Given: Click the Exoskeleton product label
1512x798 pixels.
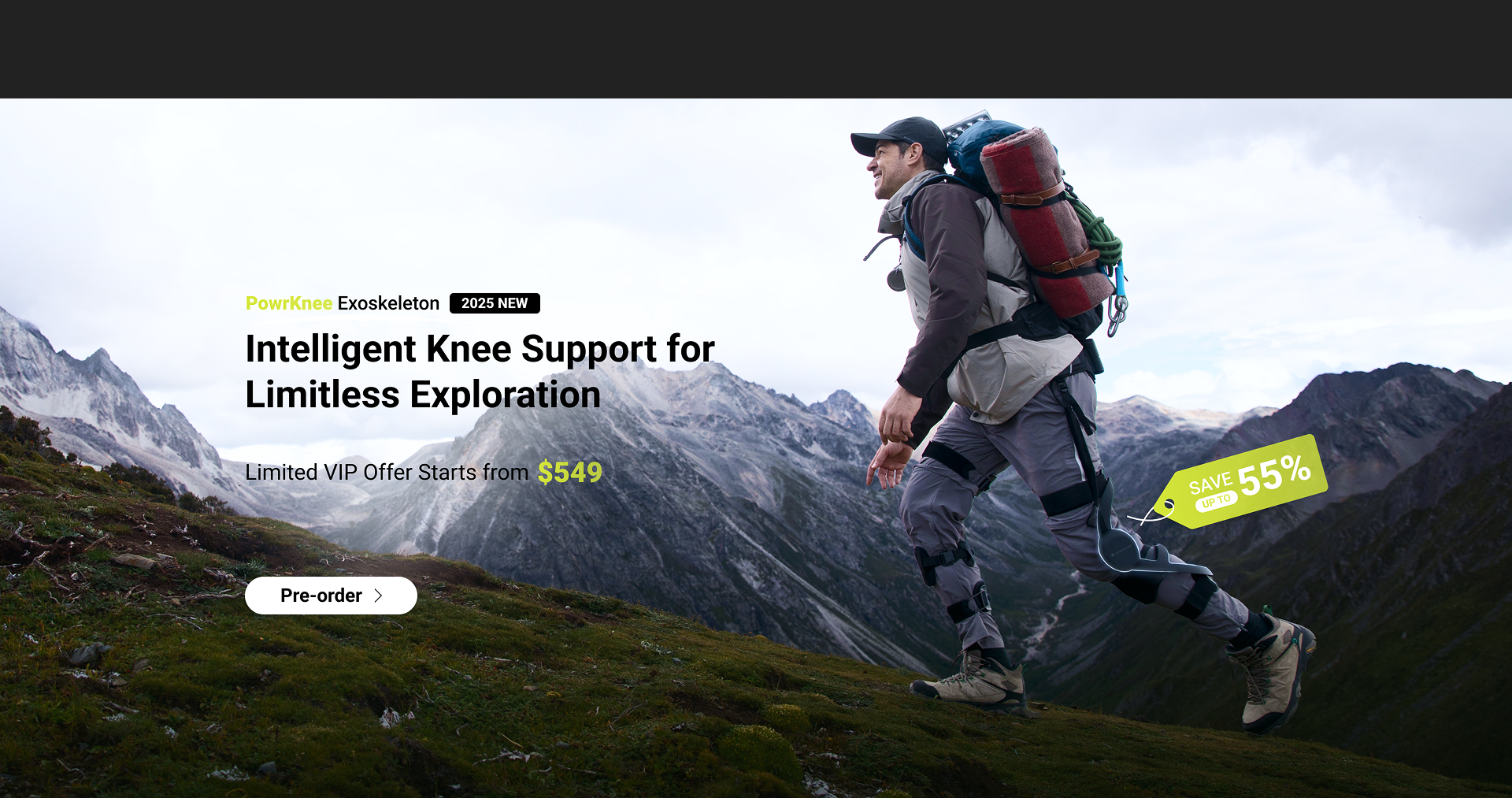Looking at the screenshot, I should [388, 303].
